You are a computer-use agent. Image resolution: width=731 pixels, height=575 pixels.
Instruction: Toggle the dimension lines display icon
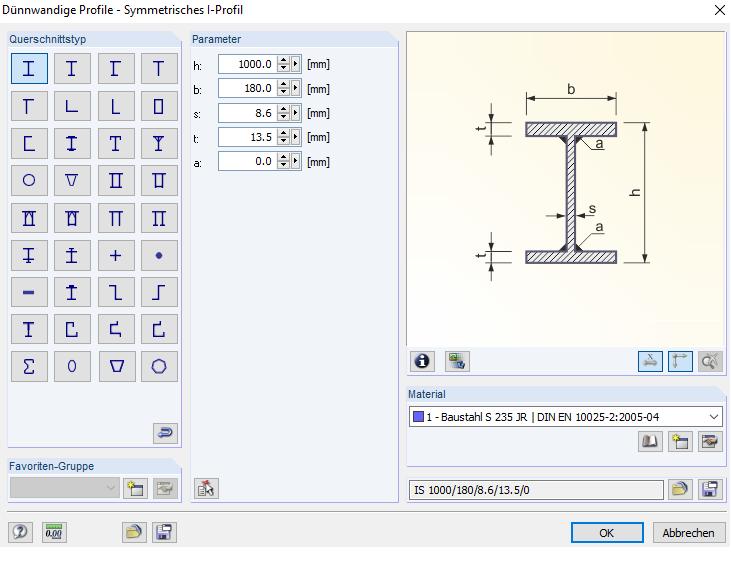(x=650, y=361)
